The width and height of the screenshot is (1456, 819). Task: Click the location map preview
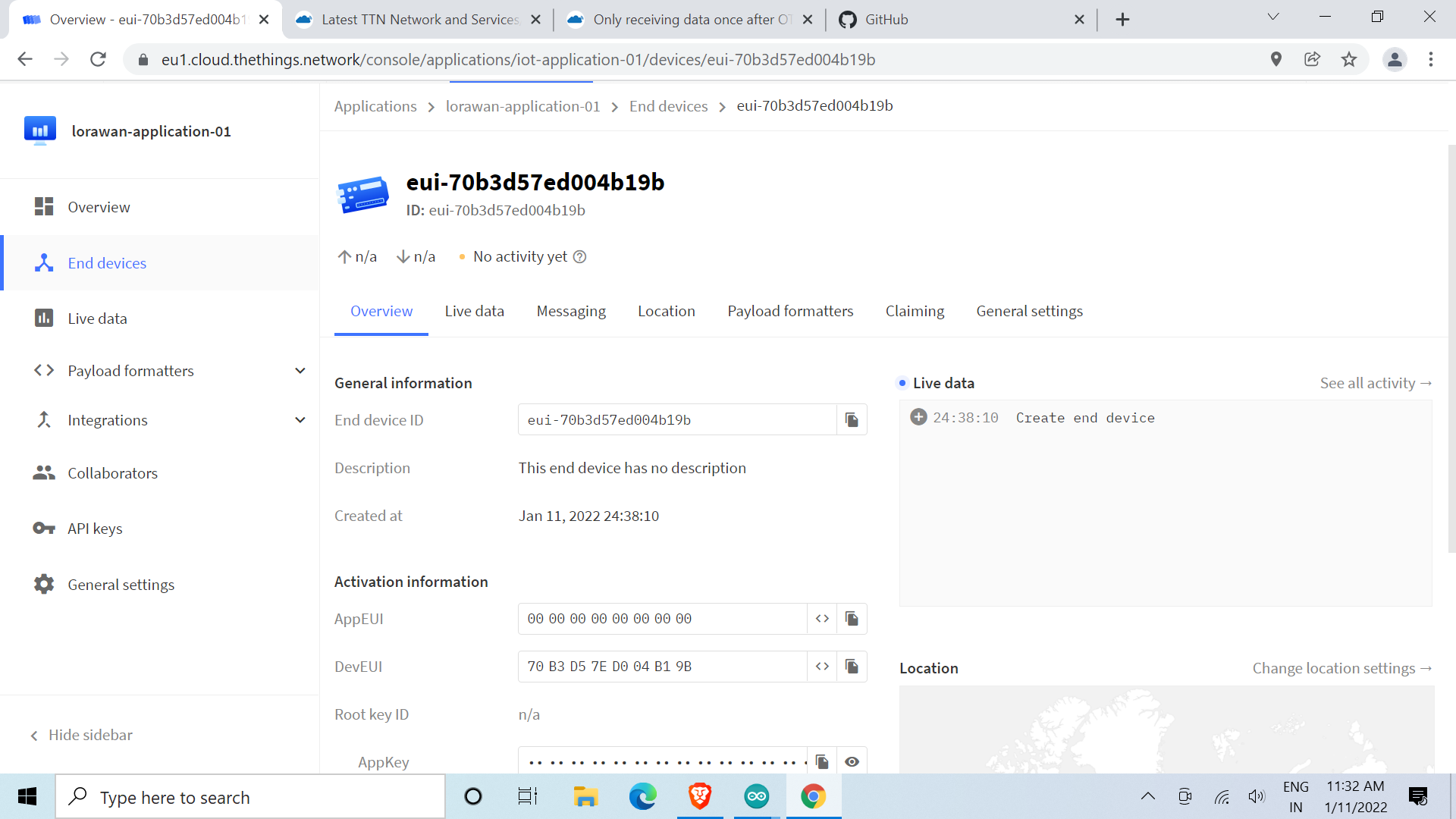pyautogui.click(x=1166, y=730)
